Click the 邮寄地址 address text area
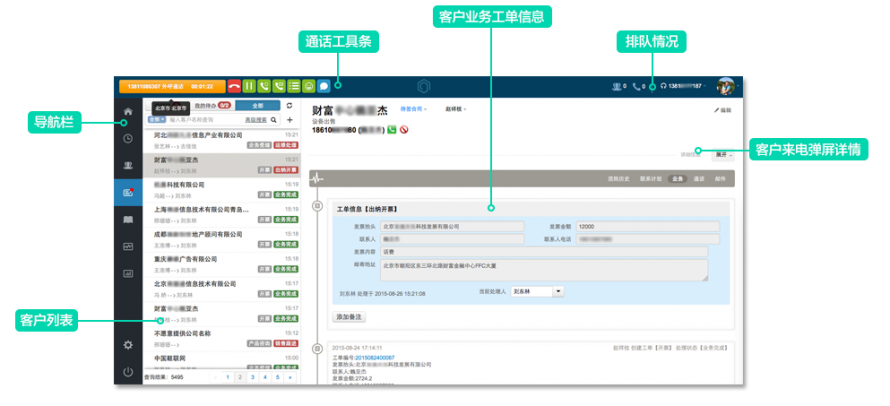Viewport: 890px width, 406px height. (x=544, y=270)
